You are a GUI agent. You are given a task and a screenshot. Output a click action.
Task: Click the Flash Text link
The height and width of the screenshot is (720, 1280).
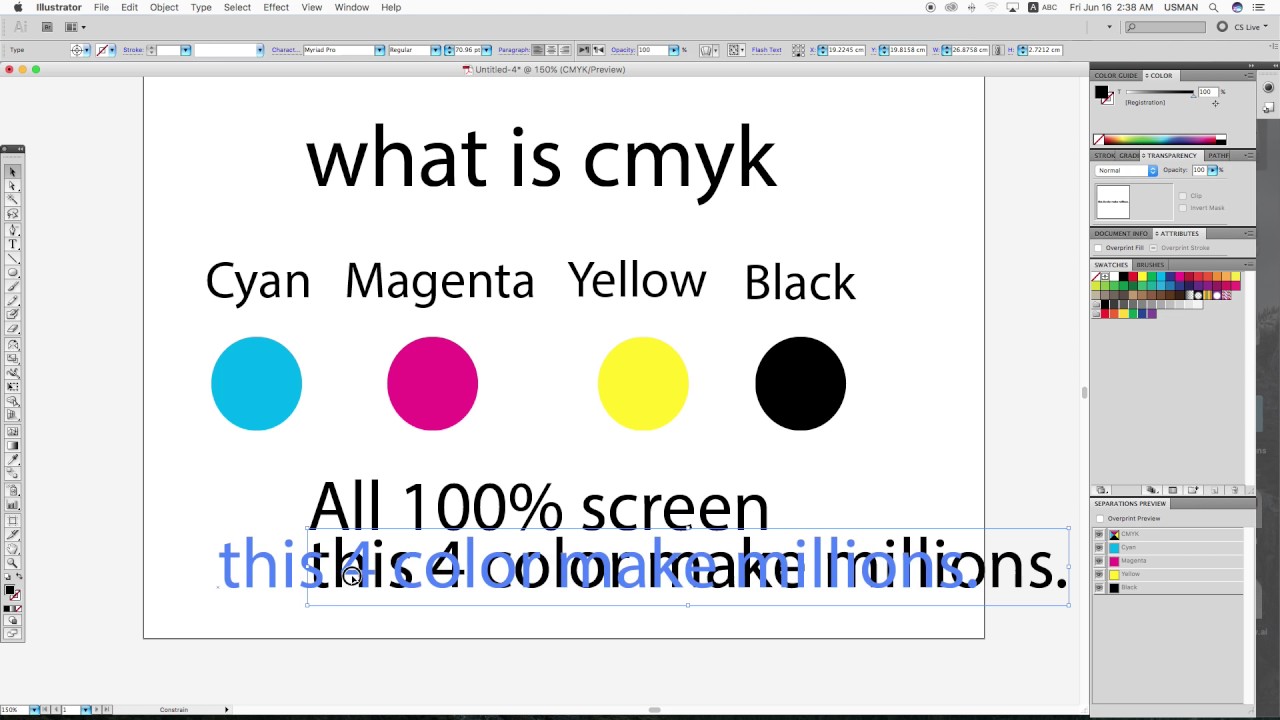pyautogui.click(x=766, y=50)
